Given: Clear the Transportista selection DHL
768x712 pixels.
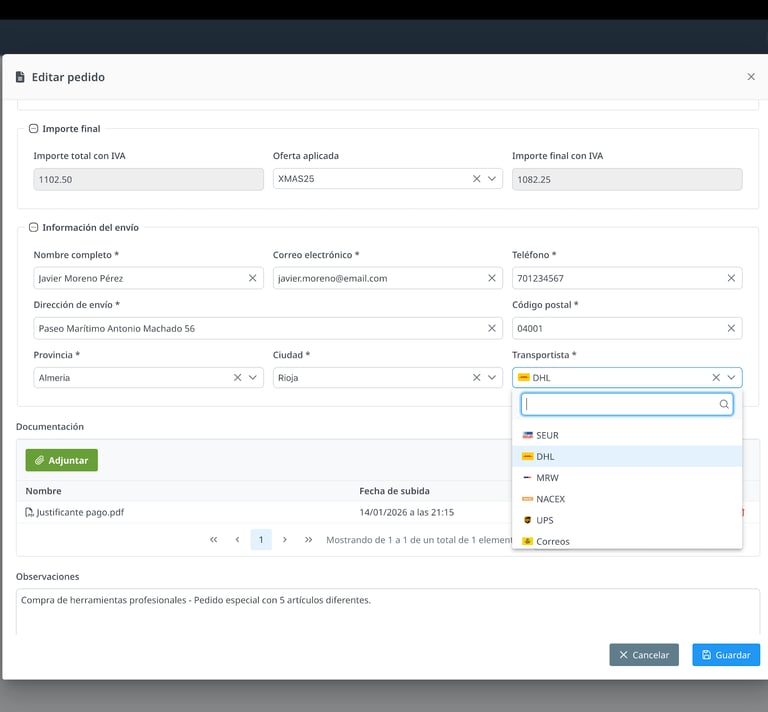Looking at the screenshot, I should pyautogui.click(x=716, y=378).
